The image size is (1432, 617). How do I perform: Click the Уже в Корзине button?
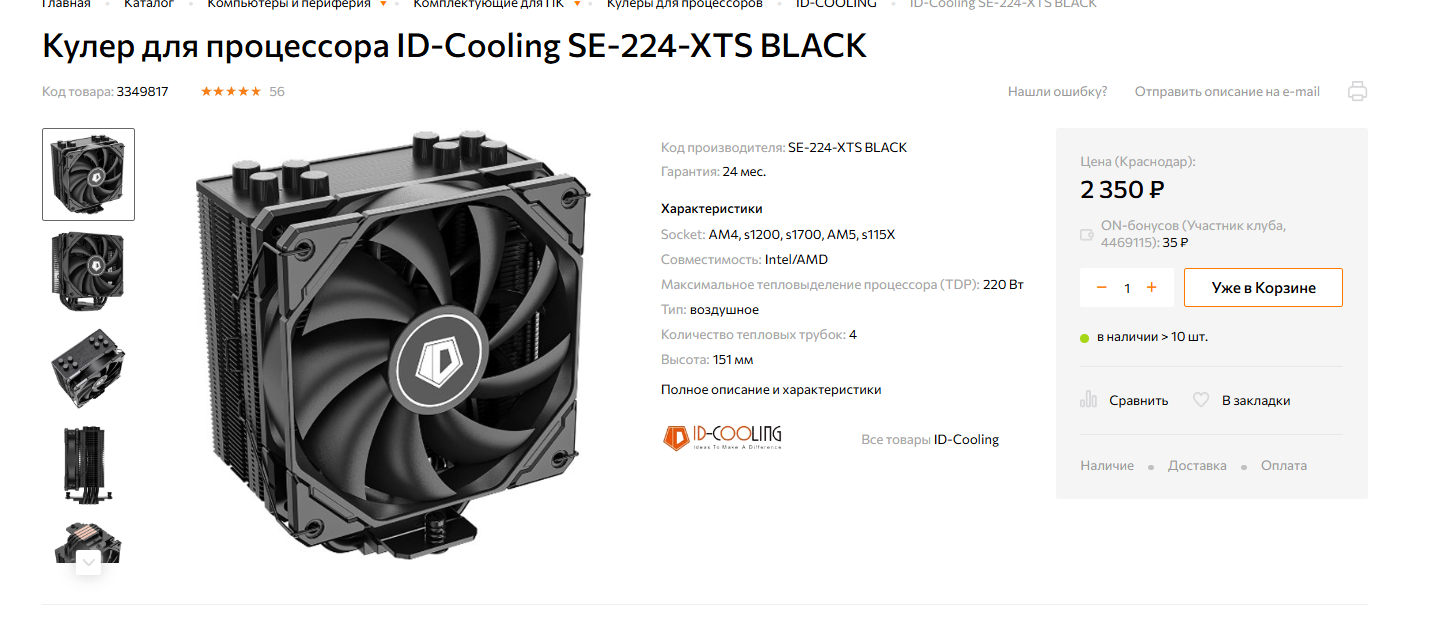1263,287
